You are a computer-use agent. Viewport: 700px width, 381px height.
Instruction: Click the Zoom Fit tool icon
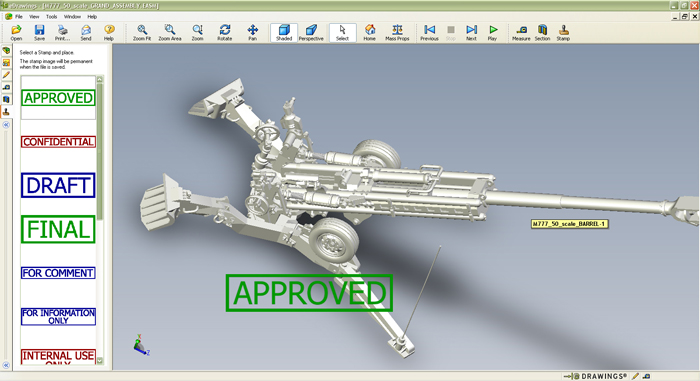(x=142, y=33)
